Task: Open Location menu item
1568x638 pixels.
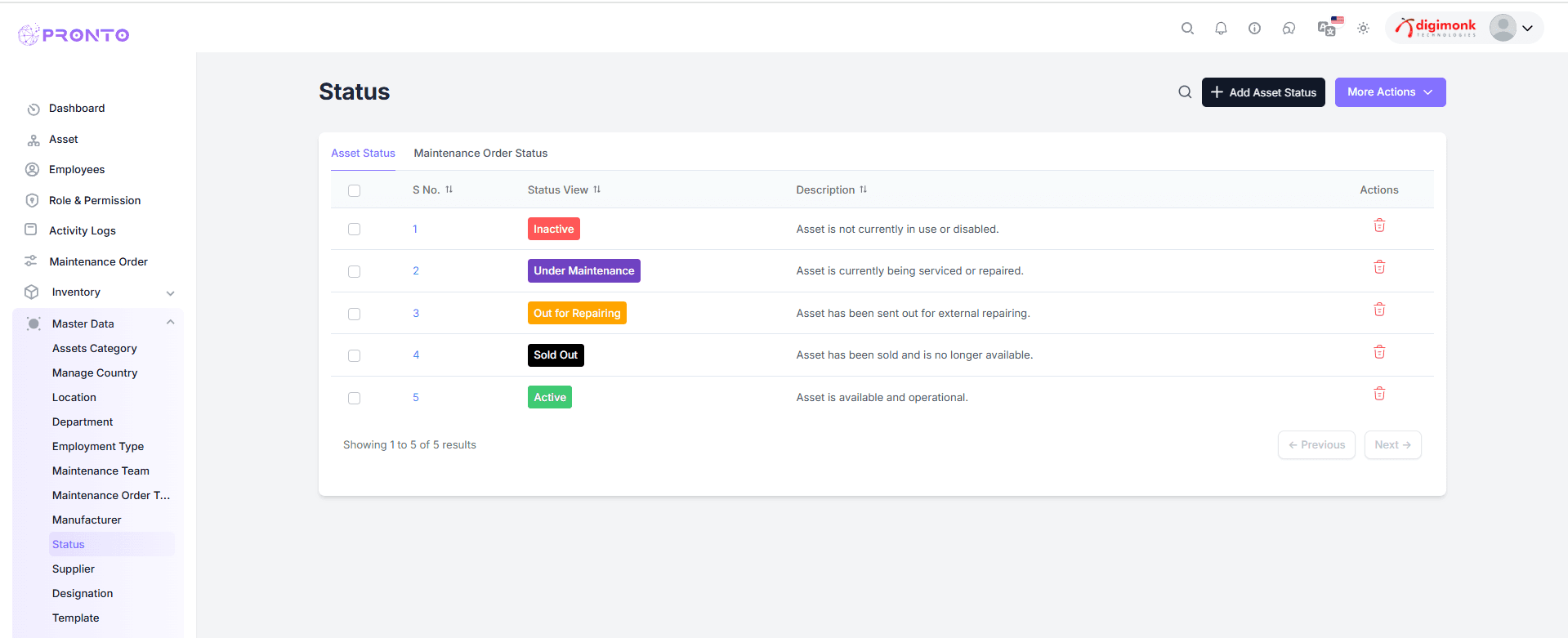Action: [74, 397]
